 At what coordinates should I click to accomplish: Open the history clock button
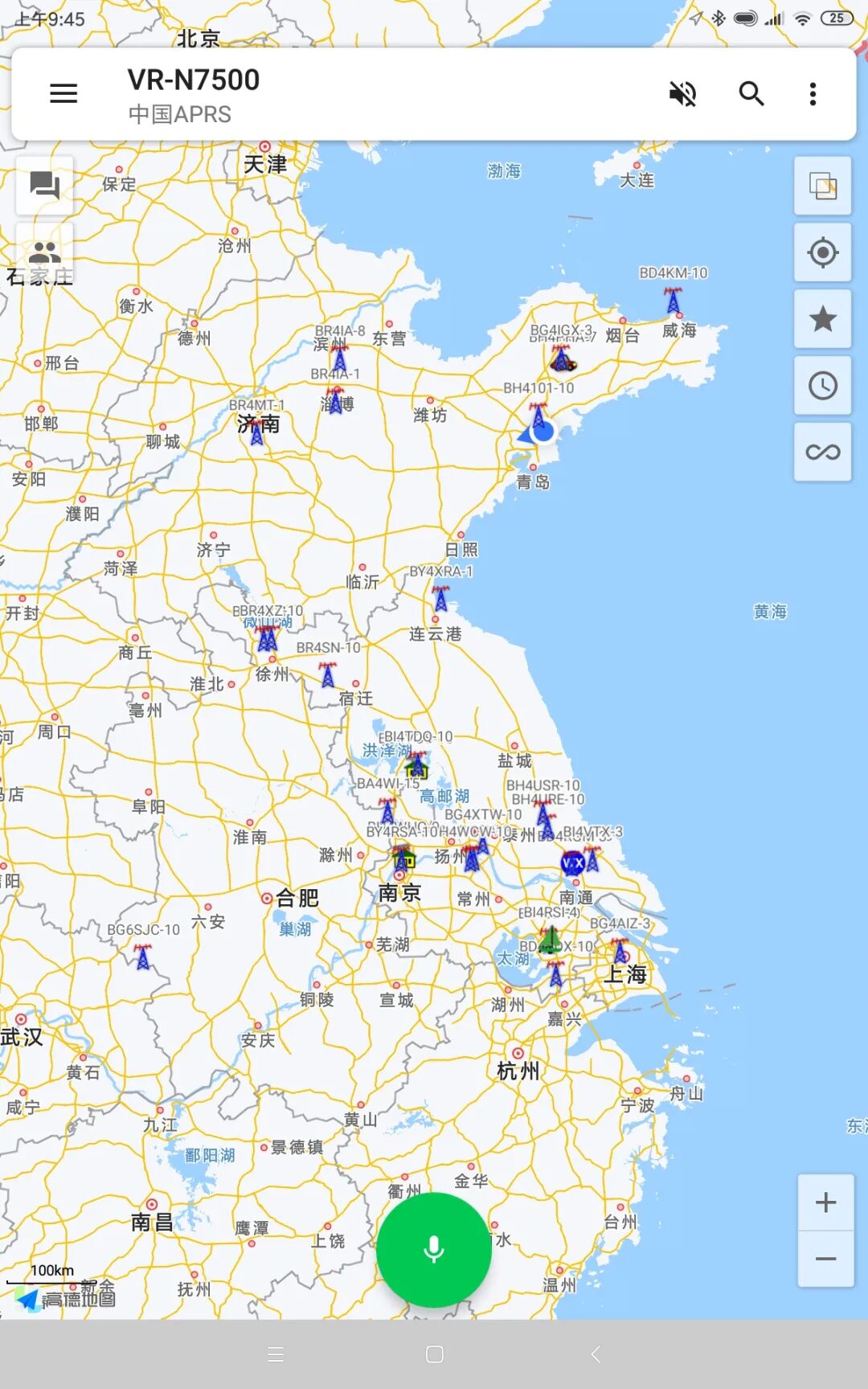pos(823,386)
